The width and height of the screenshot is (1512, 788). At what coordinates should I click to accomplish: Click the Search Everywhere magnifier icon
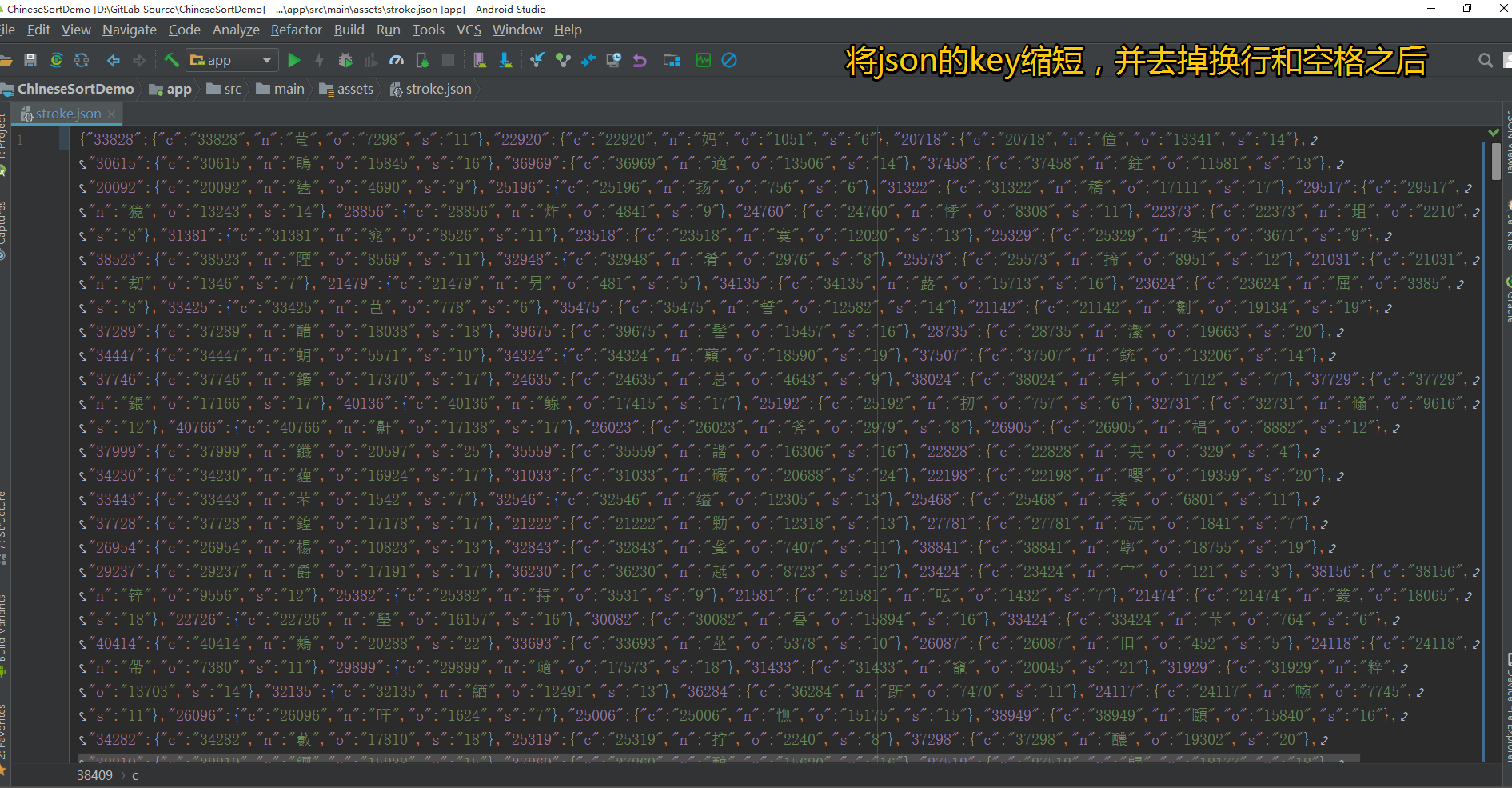tap(1486, 60)
